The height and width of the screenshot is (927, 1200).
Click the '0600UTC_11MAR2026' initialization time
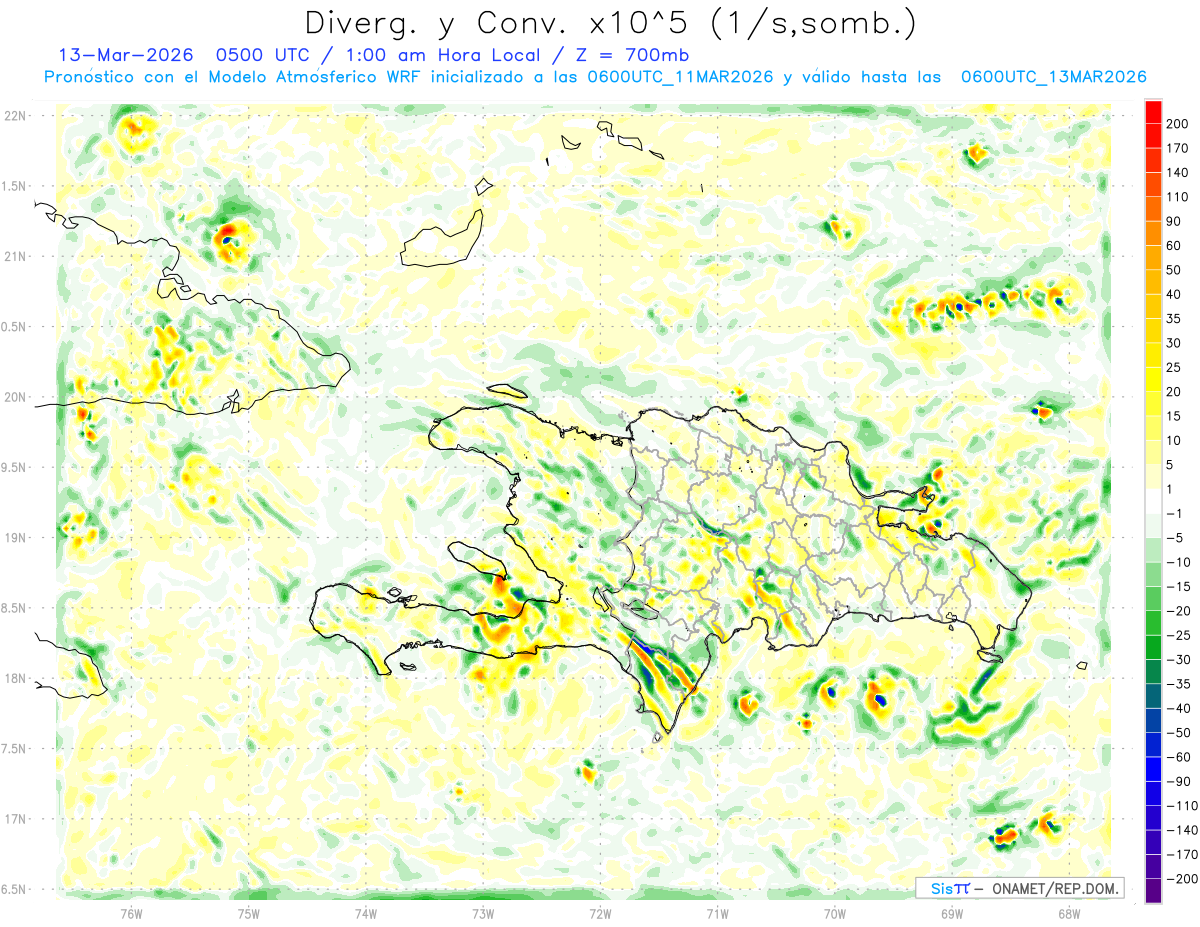click(x=680, y=77)
